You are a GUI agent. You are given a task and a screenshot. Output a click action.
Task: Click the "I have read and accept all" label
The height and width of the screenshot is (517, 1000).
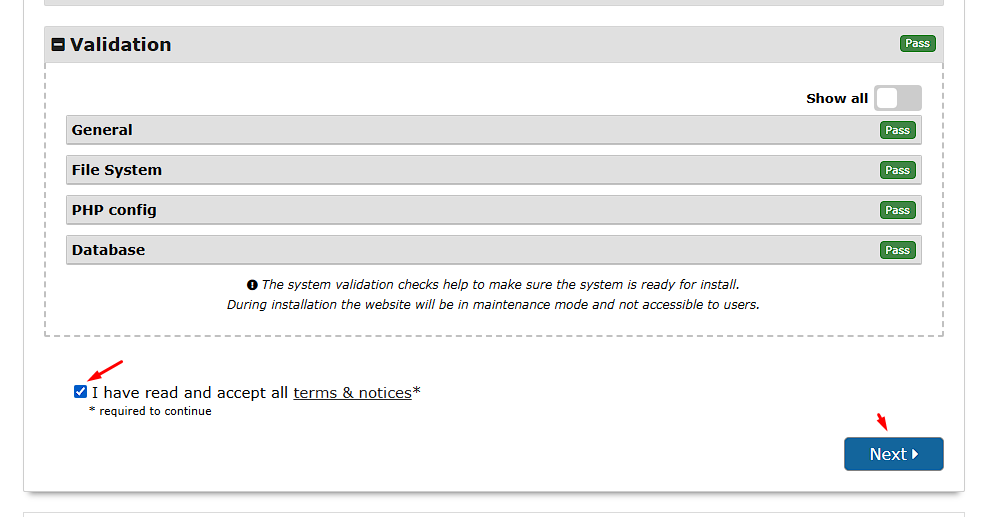190,393
